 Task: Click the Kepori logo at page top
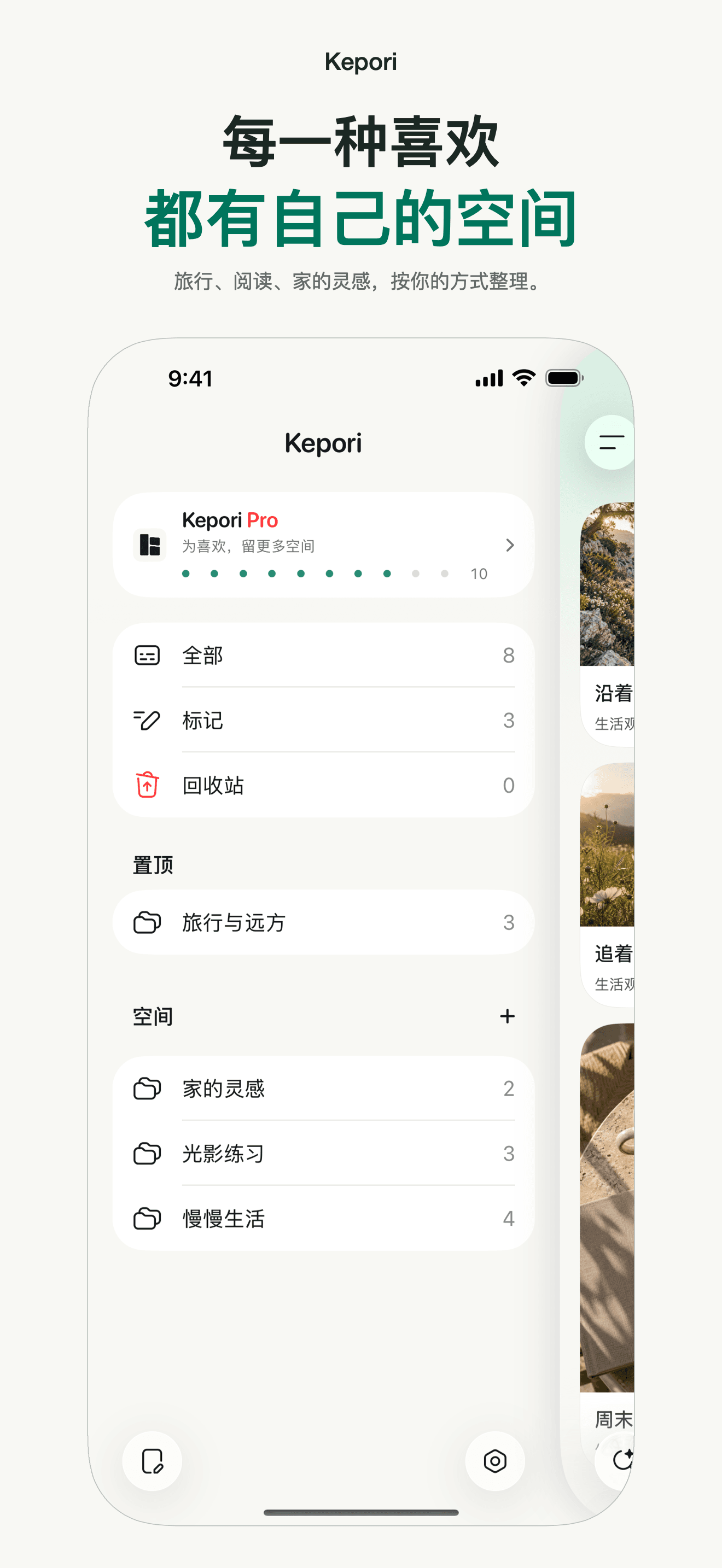pos(360,61)
